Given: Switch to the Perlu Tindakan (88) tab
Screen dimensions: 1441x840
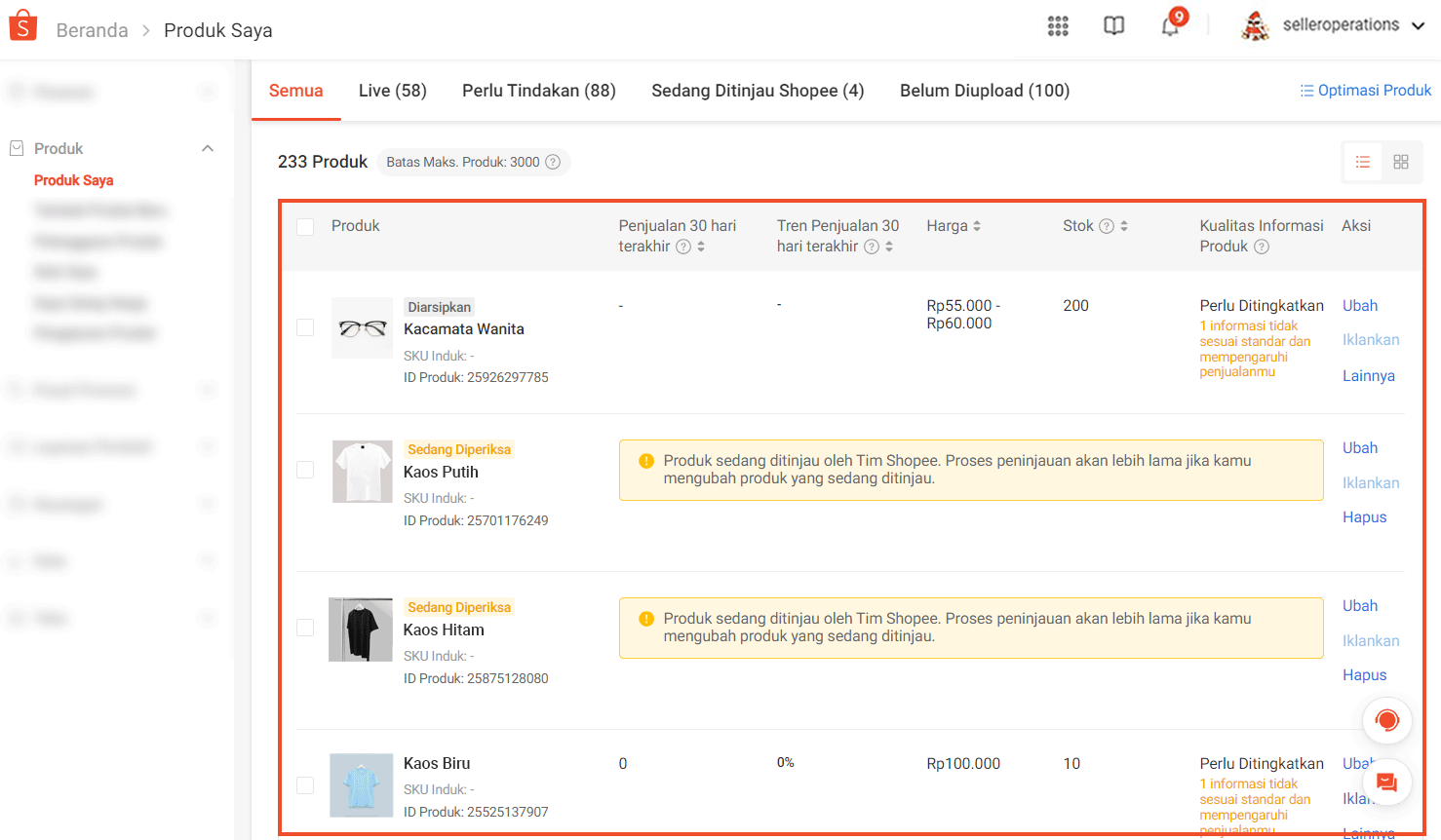Looking at the screenshot, I should pyautogui.click(x=538, y=91).
